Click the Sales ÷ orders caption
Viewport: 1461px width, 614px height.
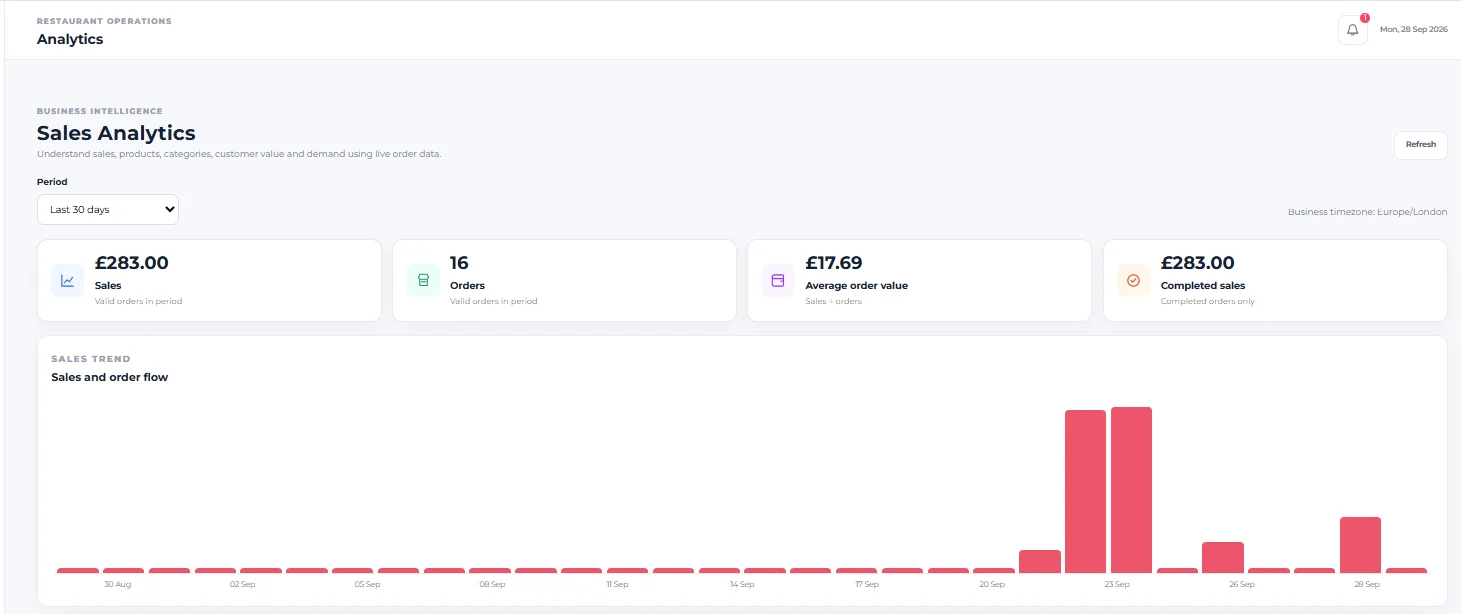click(834, 301)
